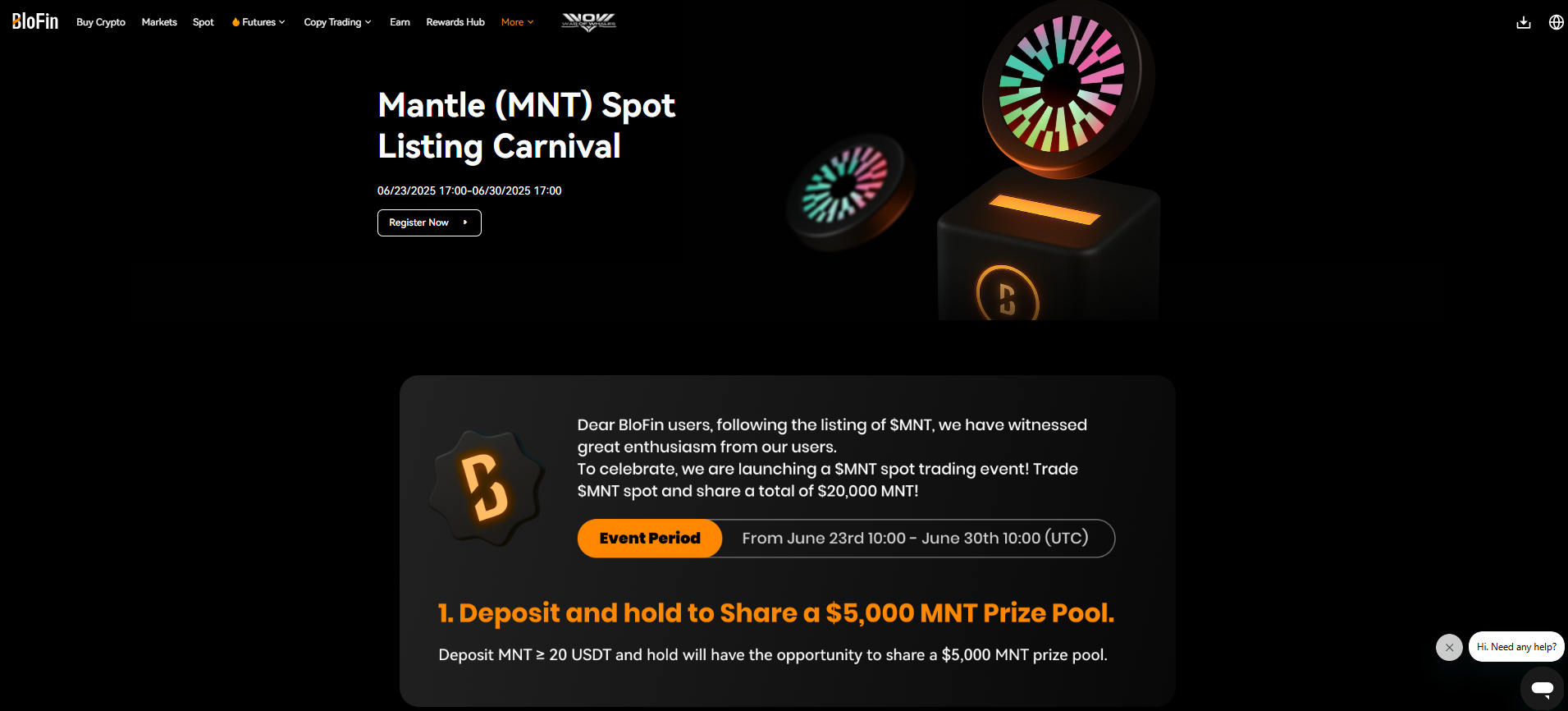Open Rewards Hub
Image resolution: width=1568 pixels, height=711 pixels.
(x=455, y=22)
